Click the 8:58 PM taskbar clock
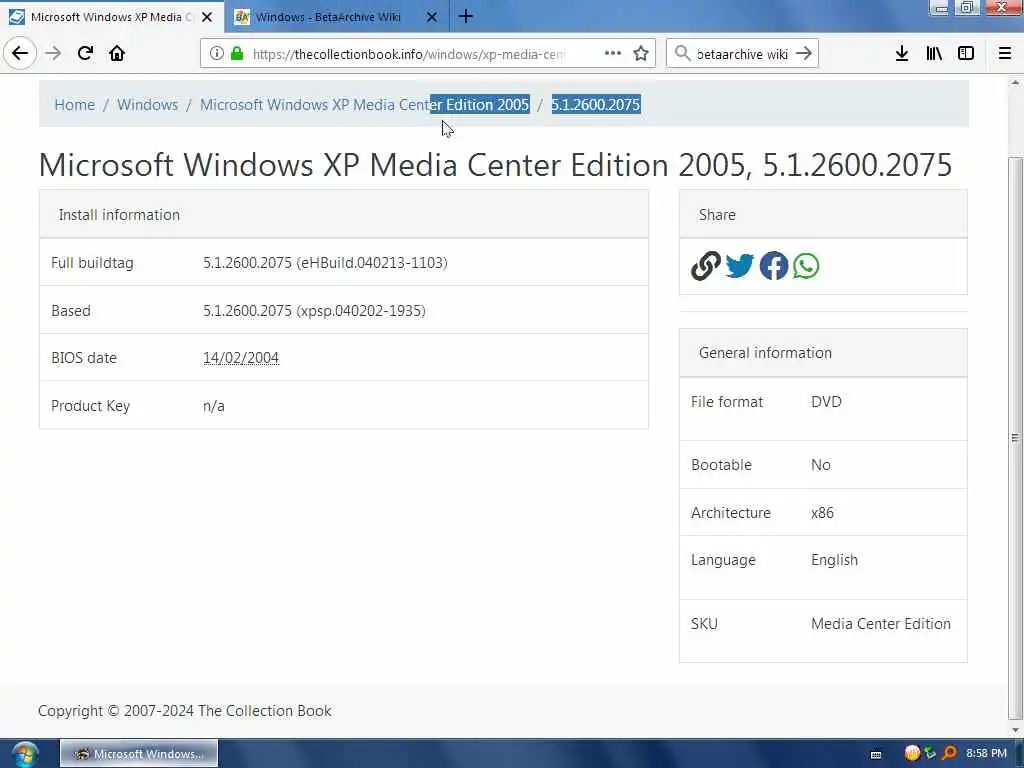Image resolution: width=1024 pixels, height=768 pixels. tap(986, 753)
